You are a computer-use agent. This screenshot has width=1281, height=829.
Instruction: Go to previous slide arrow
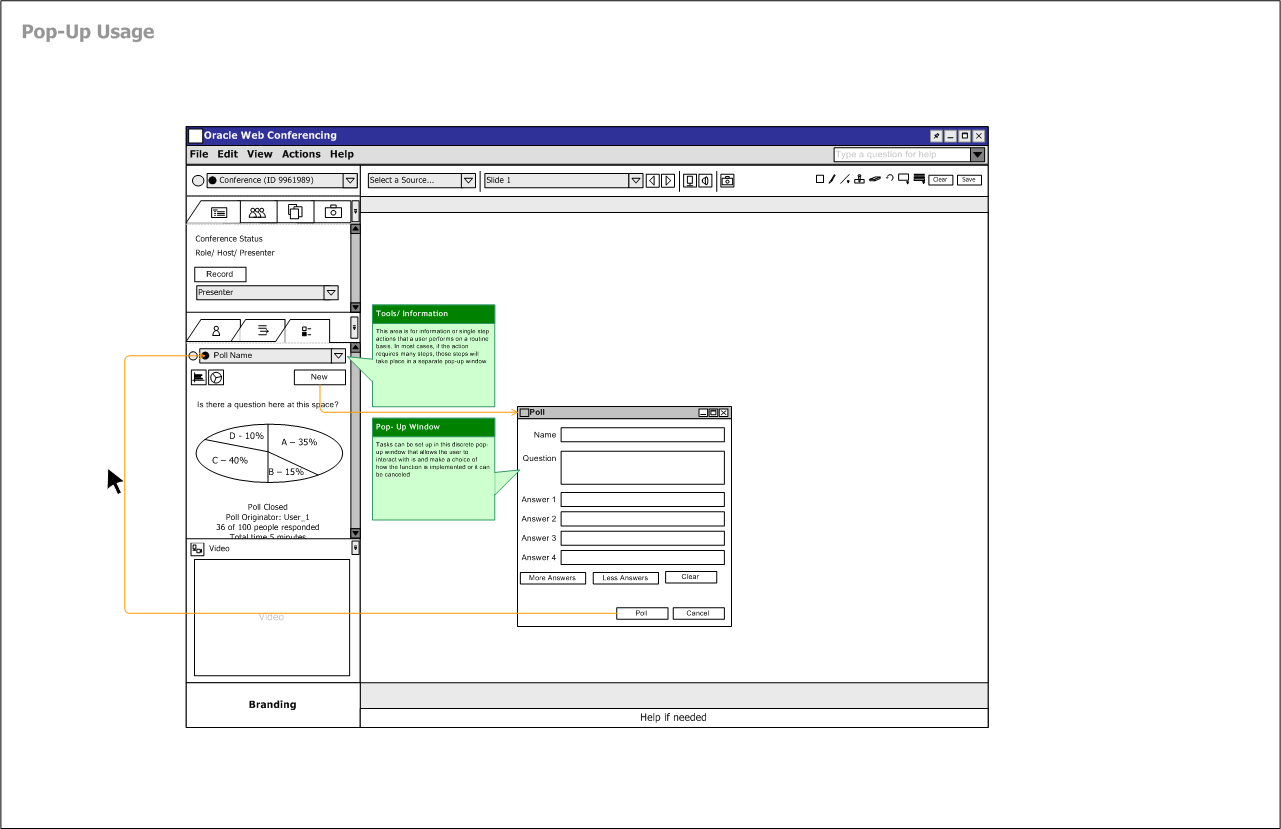(x=652, y=180)
